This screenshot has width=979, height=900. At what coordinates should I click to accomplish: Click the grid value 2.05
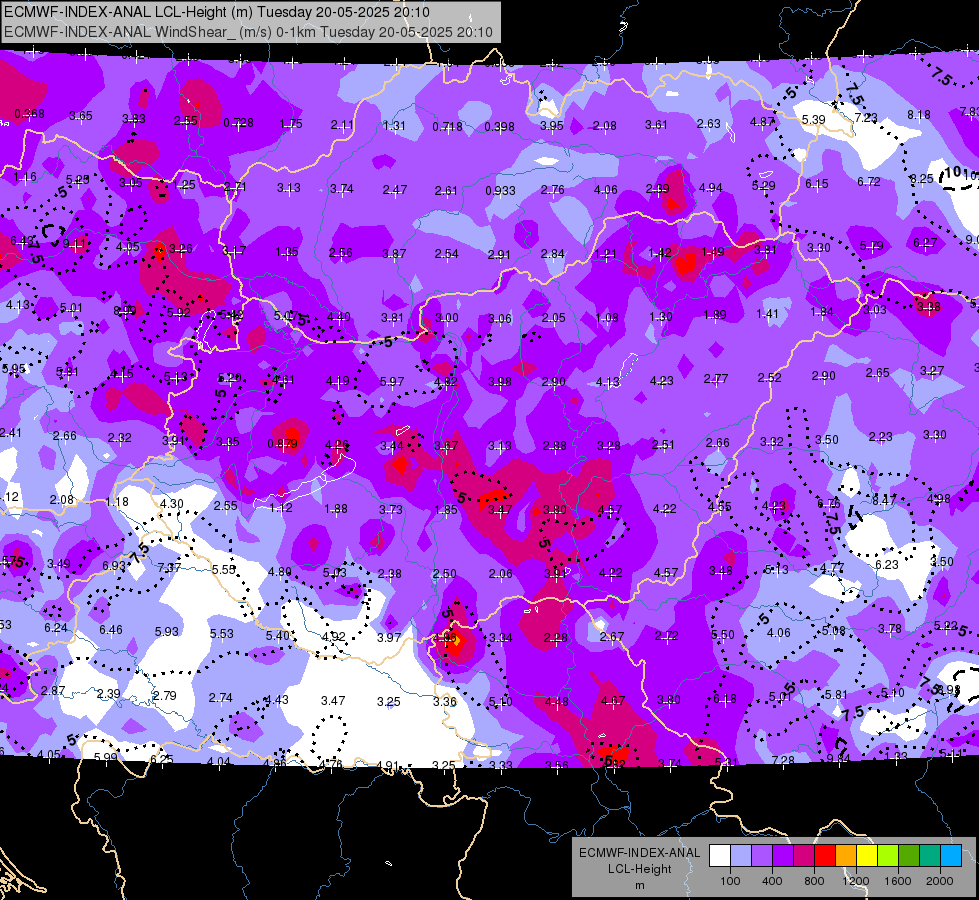pyautogui.click(x=553, y=318)
